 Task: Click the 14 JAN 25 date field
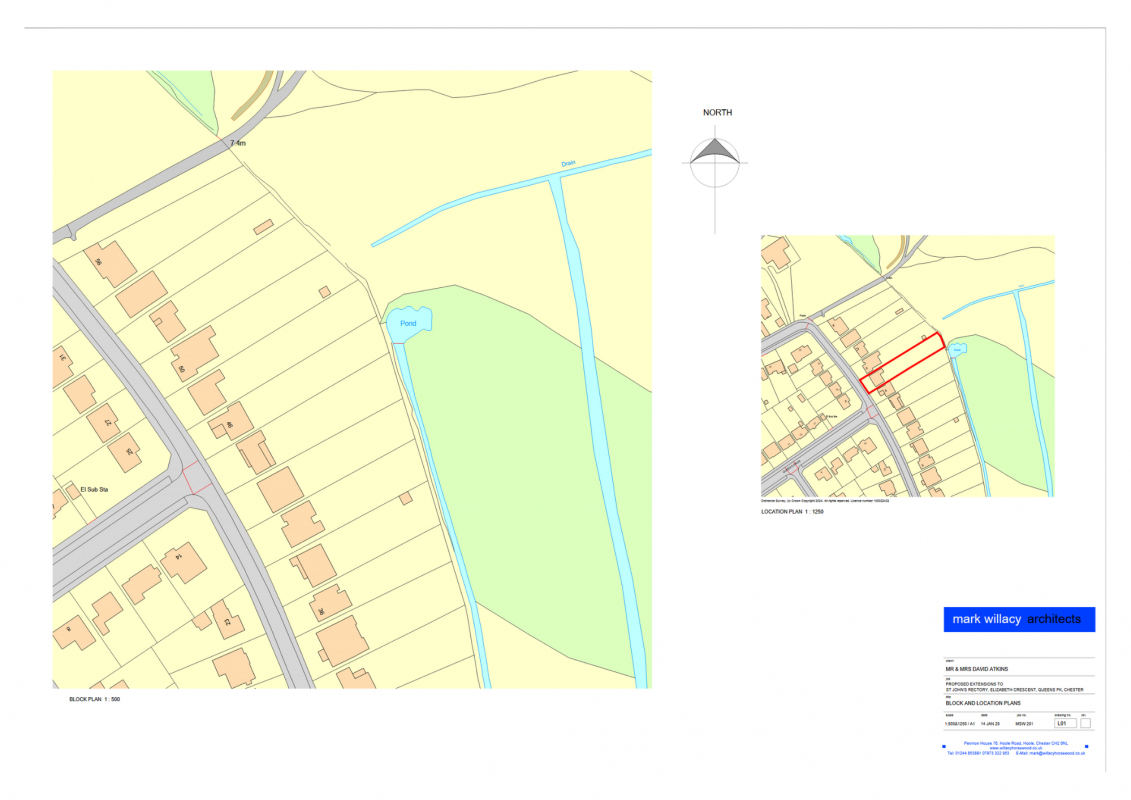(990, 723)
